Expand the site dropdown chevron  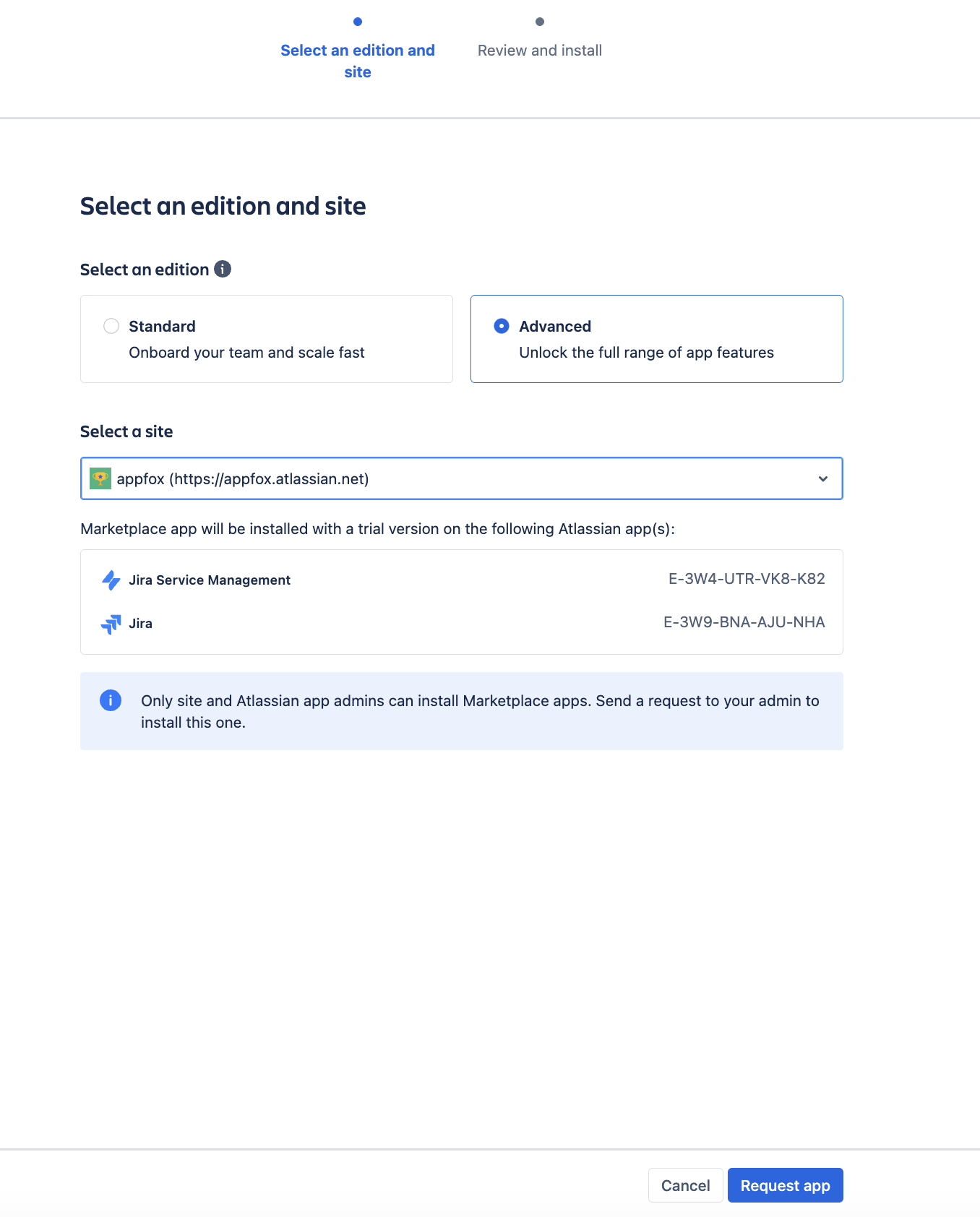point(823,478)
